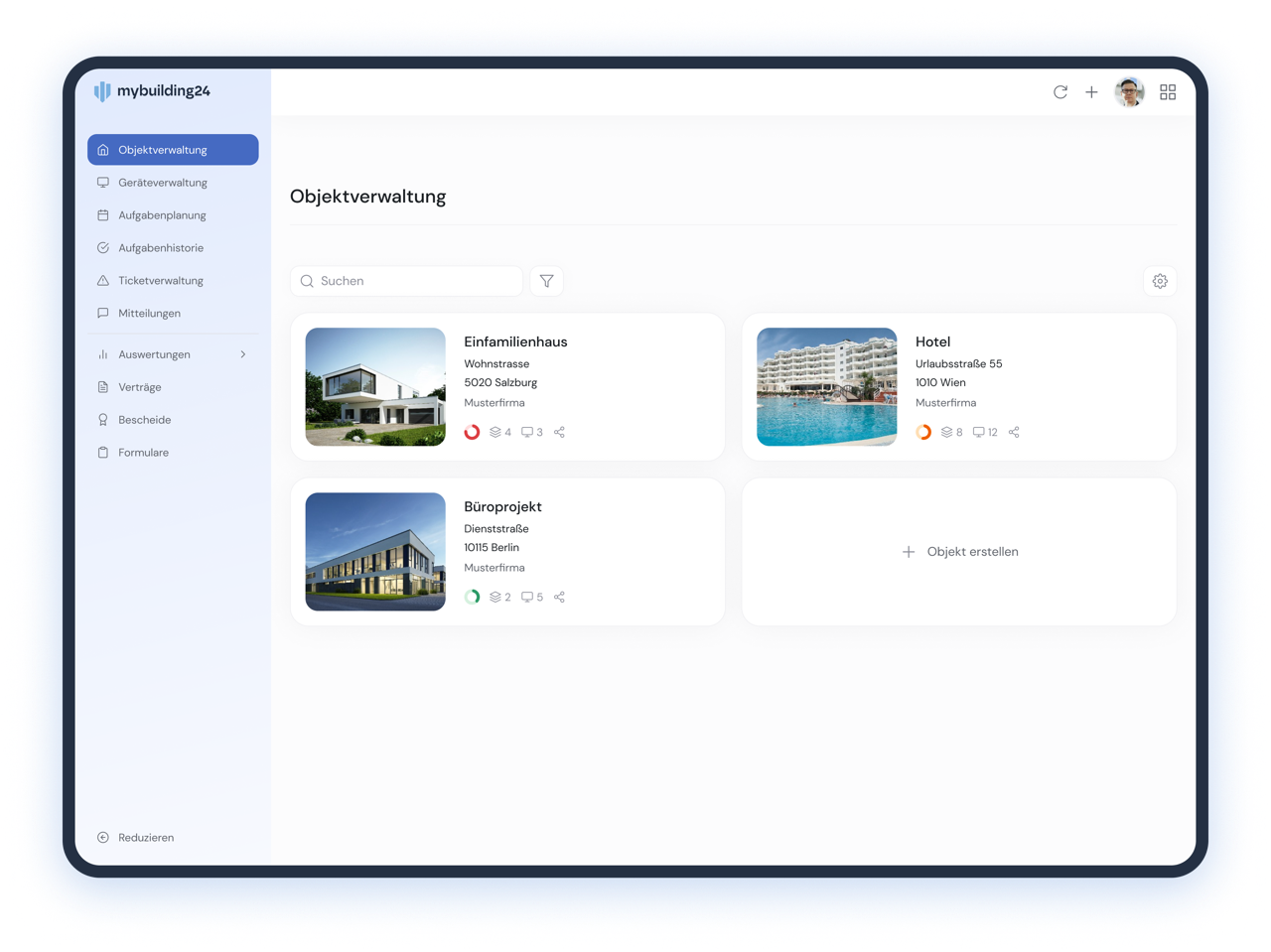Share the Einfamilienhaus object
1271x952 pixels.
(559, 432)
